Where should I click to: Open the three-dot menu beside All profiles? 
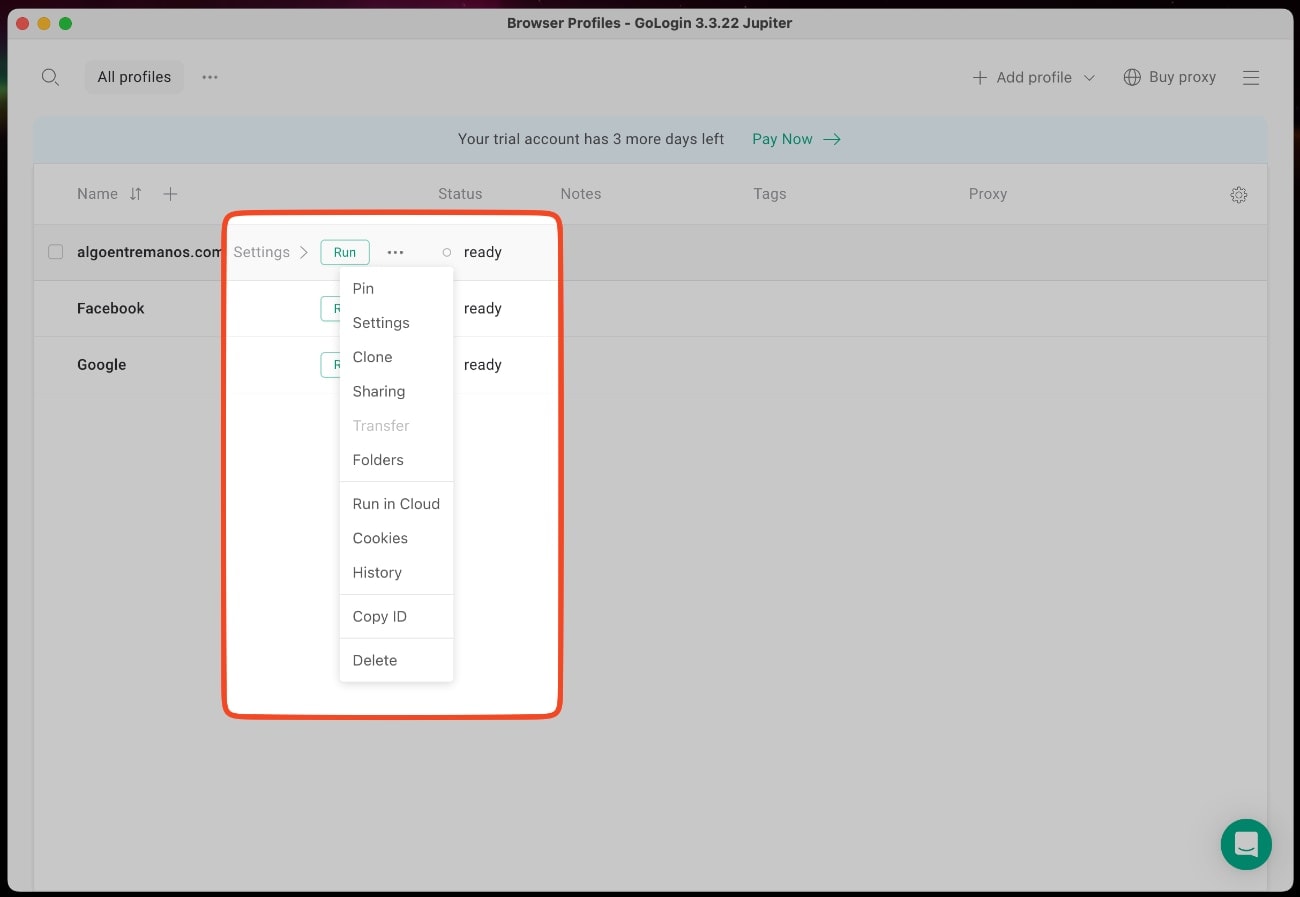[210, 77]
